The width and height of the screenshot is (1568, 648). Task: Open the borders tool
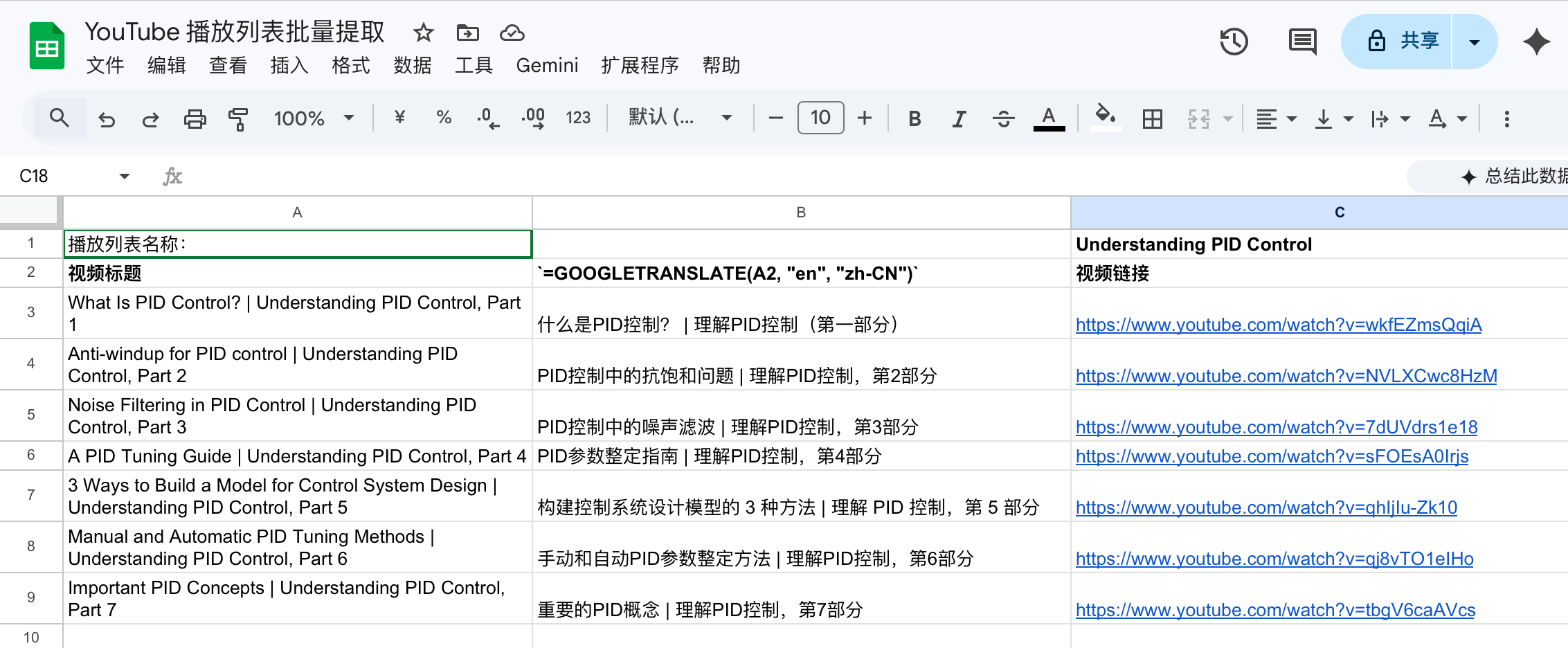coord(1153,119)
